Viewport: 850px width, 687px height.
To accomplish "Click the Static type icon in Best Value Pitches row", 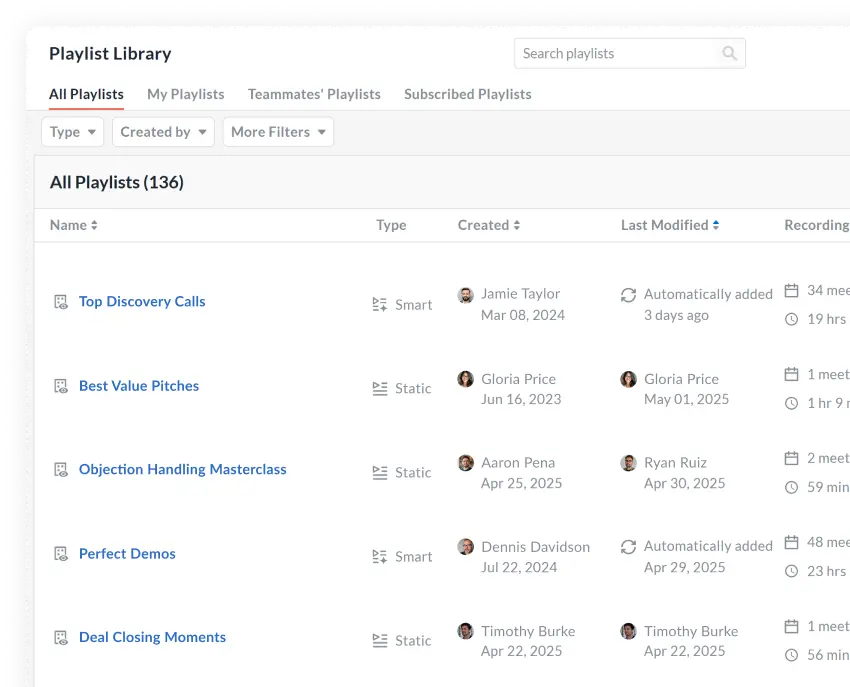I will [x=379, y=389].
